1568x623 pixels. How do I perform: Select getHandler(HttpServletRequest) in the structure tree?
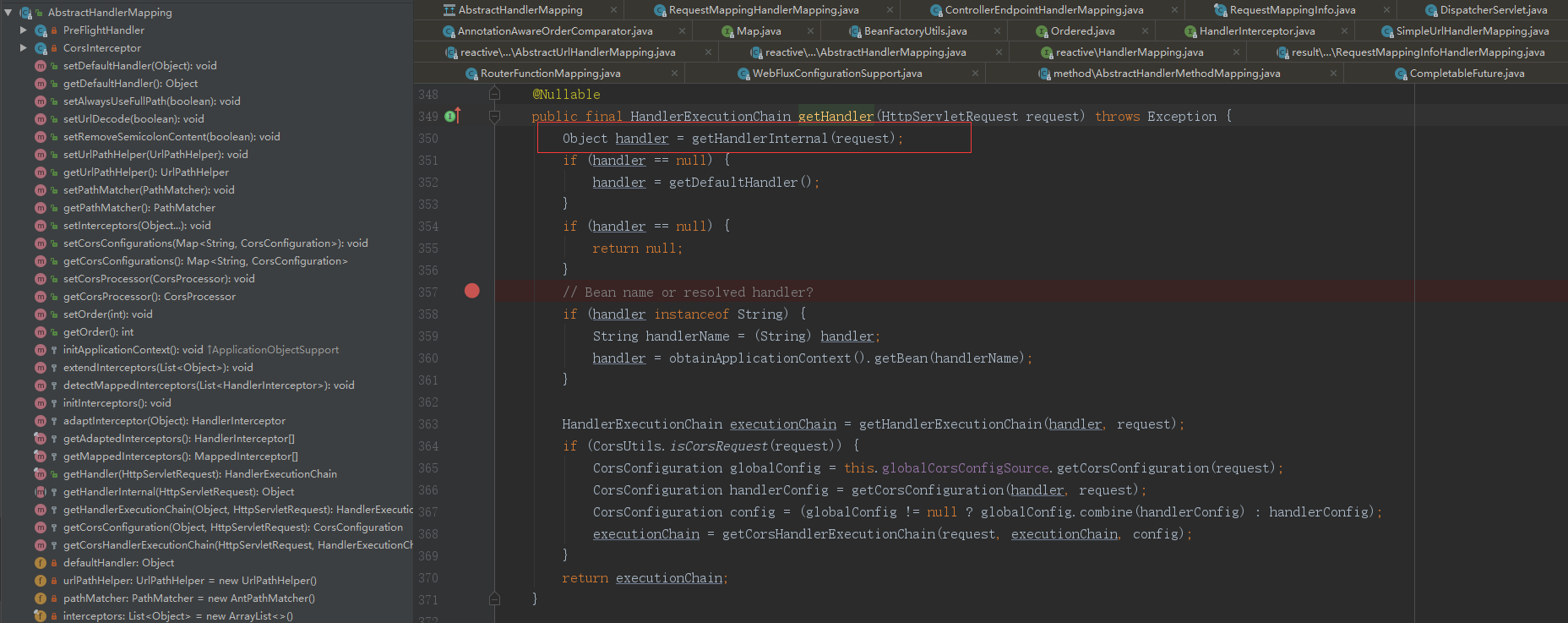tap(200, 474)
